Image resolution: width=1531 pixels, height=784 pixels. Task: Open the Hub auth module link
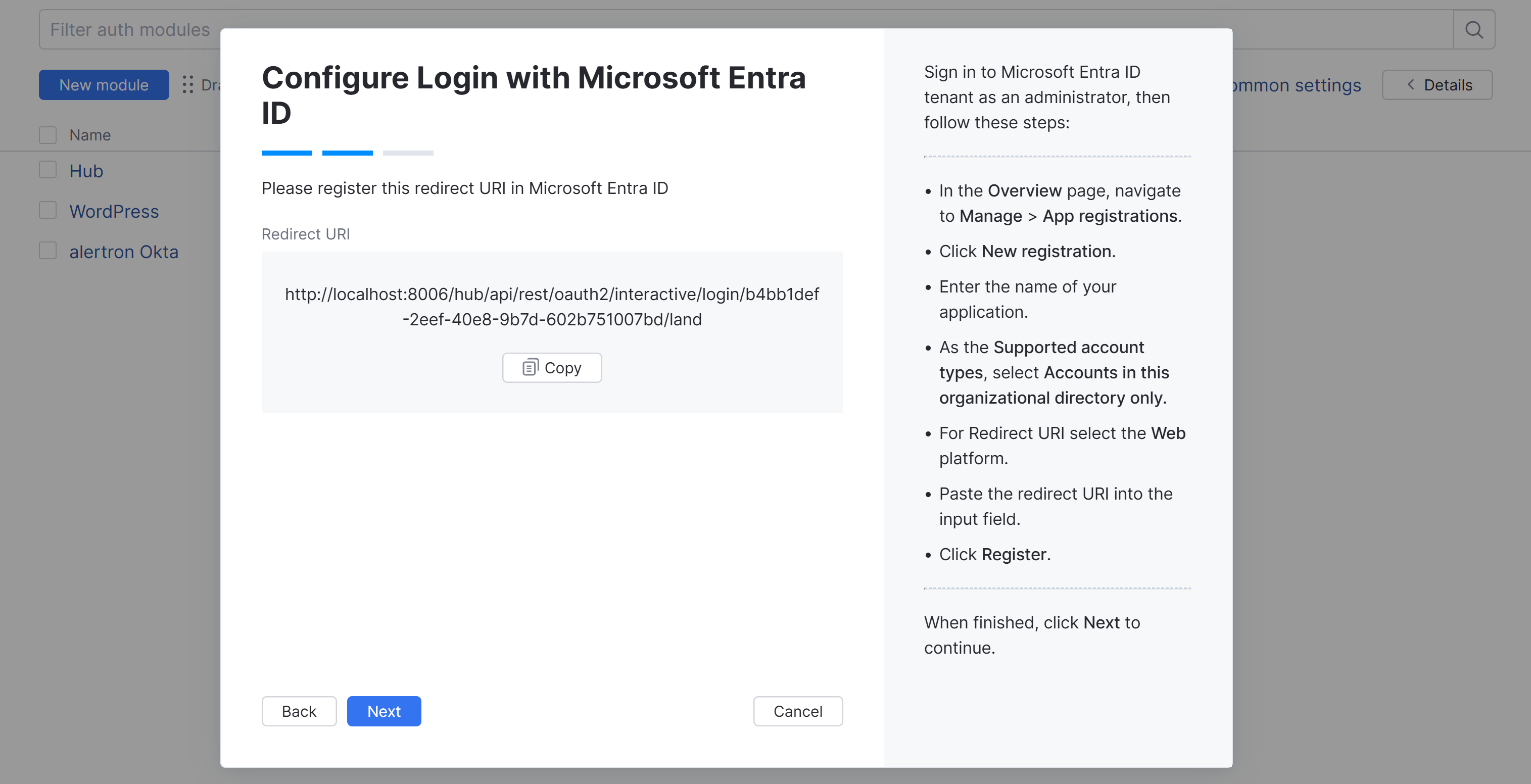click(x=86, y=171)
